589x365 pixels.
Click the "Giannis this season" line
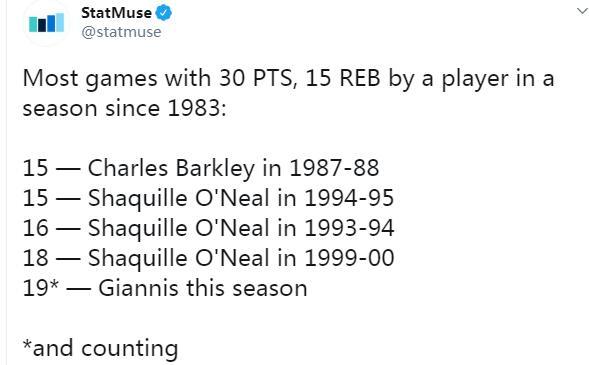tap(165, 288)
